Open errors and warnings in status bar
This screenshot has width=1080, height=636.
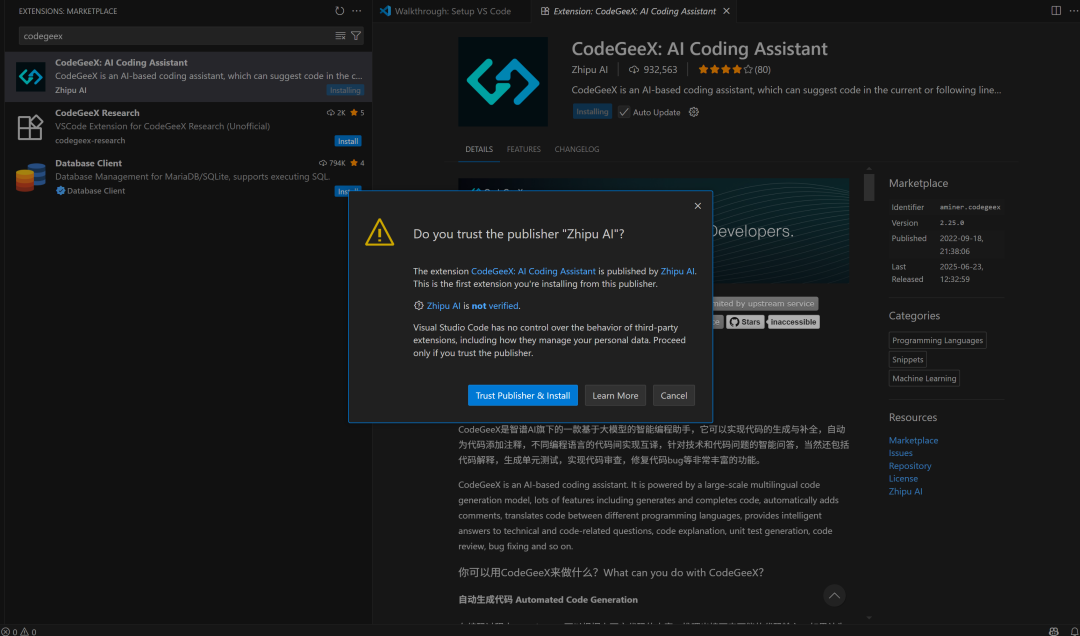(x=19, y=631)
